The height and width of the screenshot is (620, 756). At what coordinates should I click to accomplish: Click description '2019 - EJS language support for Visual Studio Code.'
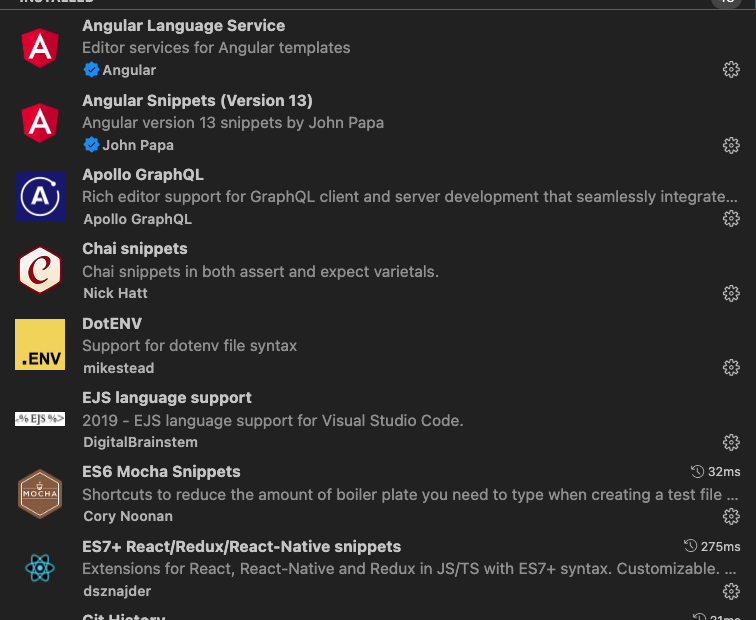272,420
